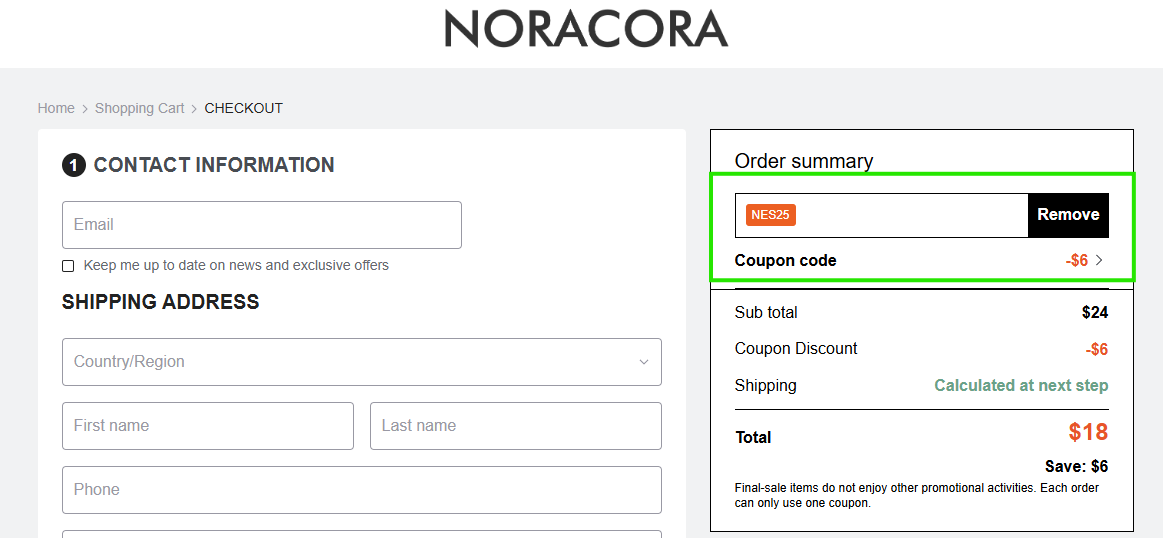1163x538 pixels.
Task: Click the step 1 circle icon
Action: tap(74, 165)
